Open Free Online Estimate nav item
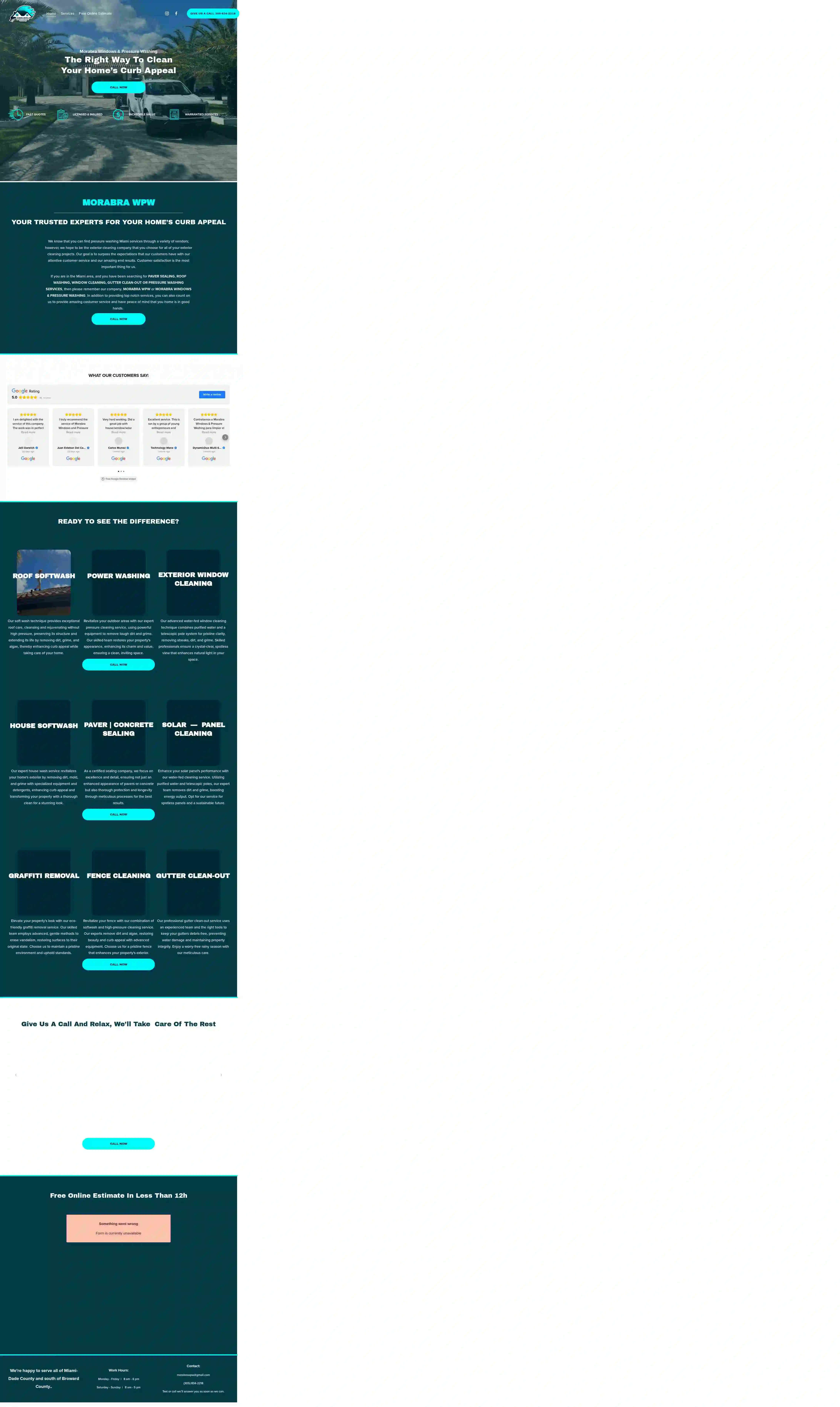This screenshot has width=840, height=1407. pos(95,14)
